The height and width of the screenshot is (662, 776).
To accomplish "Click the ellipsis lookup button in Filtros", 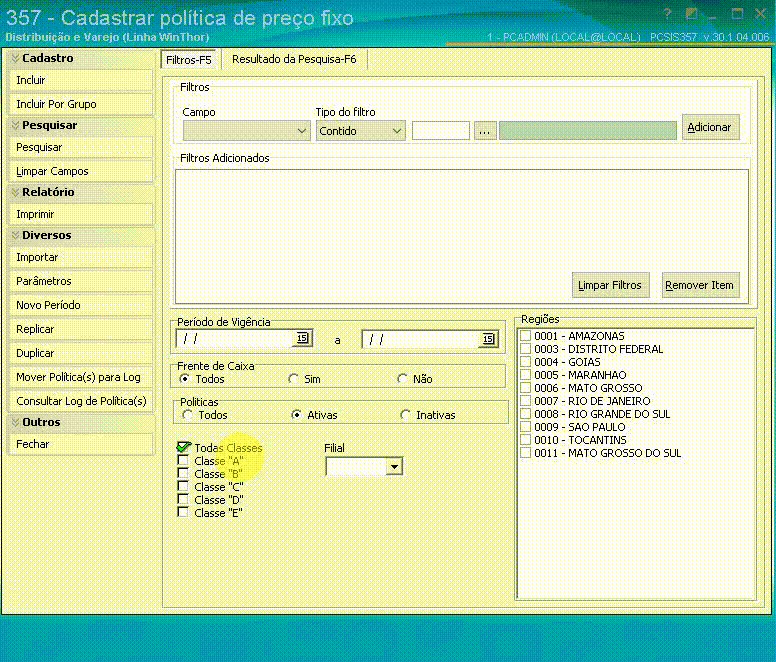I will (x=485, y=131).
